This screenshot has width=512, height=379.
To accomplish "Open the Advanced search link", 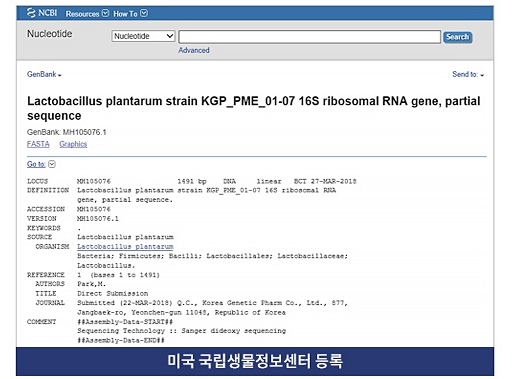I will coord(194,50).
